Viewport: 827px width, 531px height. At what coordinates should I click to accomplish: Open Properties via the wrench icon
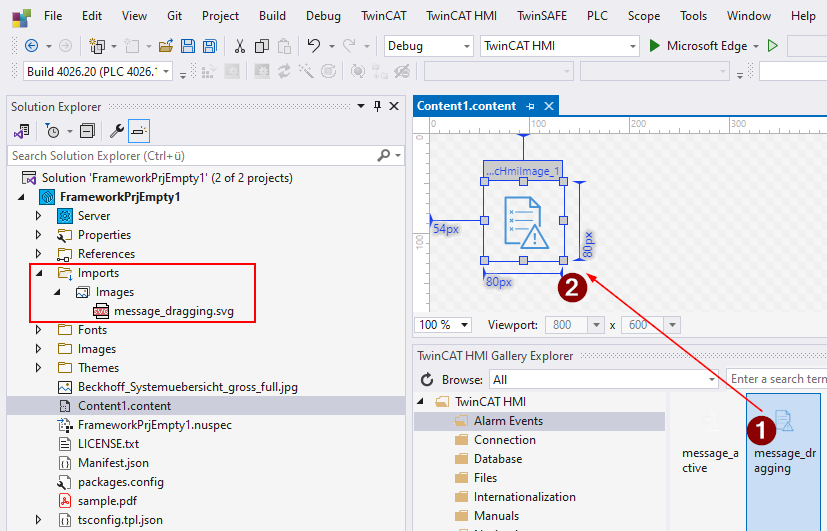point(116,131)
